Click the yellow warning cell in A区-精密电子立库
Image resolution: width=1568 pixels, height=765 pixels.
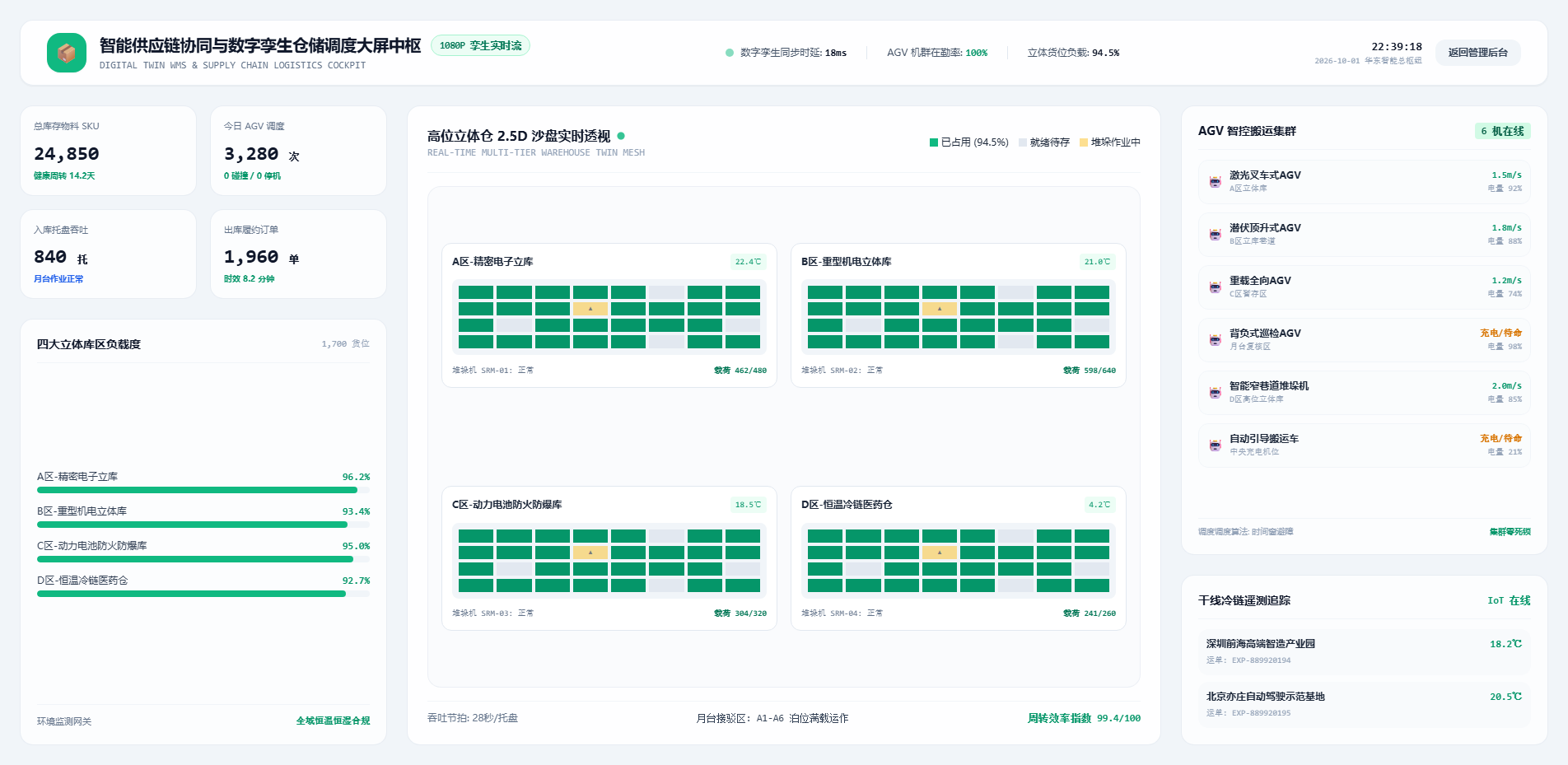[590, 309]
